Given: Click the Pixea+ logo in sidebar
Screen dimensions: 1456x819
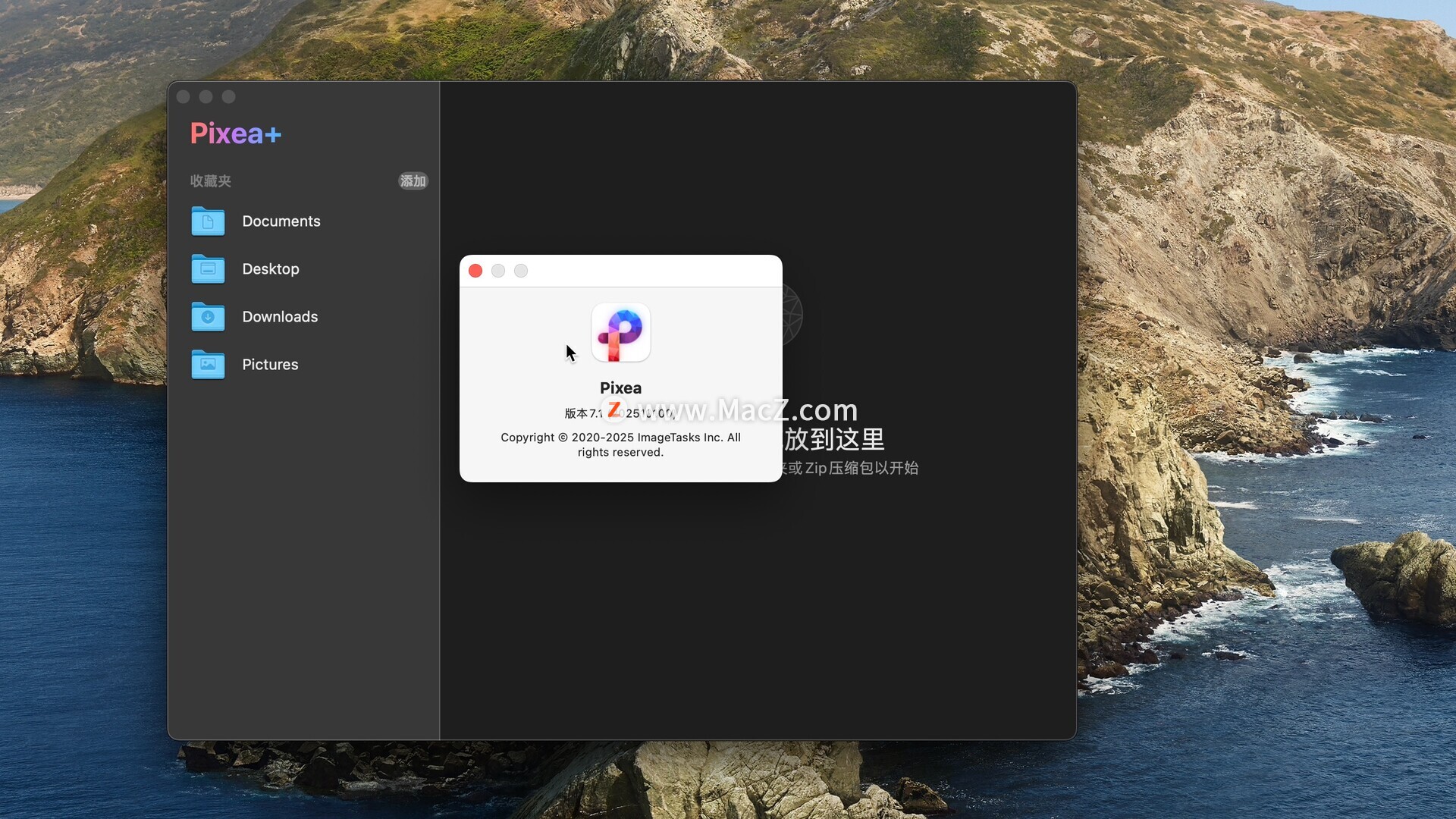Looking at the screenshot, I should click(236, 133).
